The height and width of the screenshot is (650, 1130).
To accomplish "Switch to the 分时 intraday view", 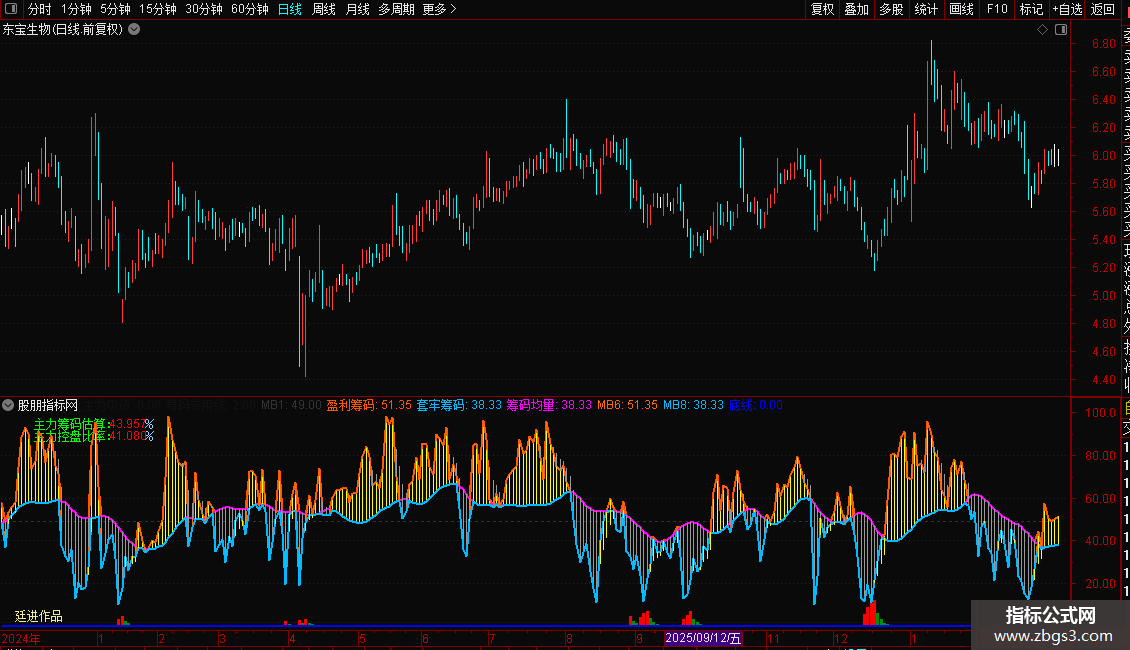I will click(x=40, y=9).
